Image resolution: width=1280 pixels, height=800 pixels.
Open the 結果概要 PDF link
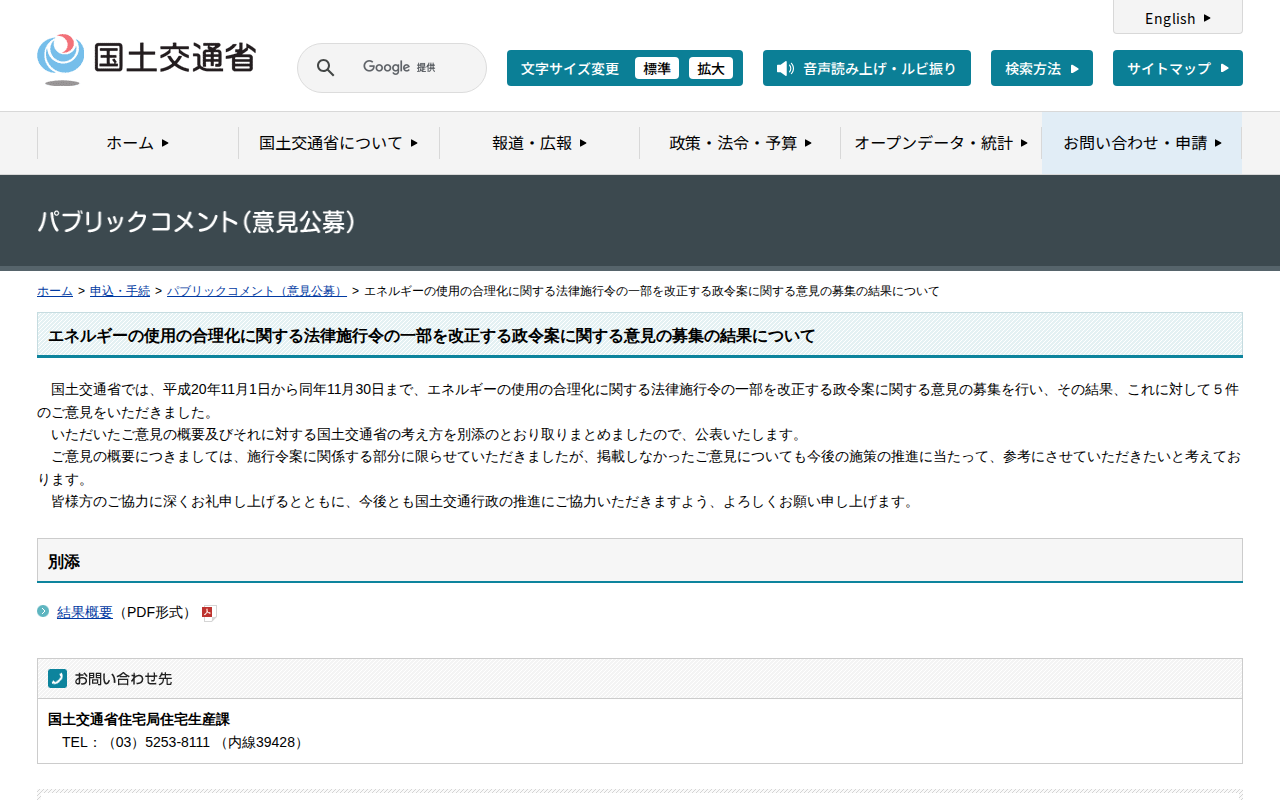coord(85,612)
